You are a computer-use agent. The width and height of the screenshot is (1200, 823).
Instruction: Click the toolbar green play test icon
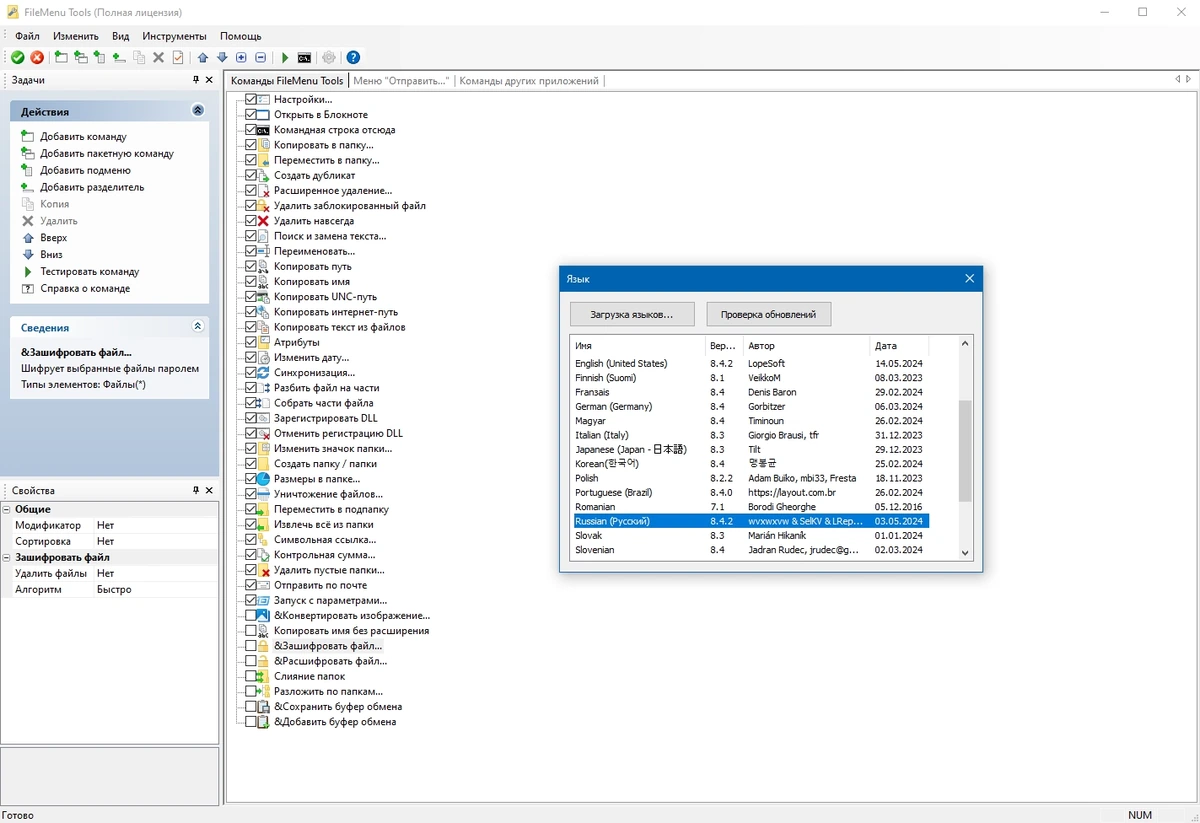click(x=285, y=58)
